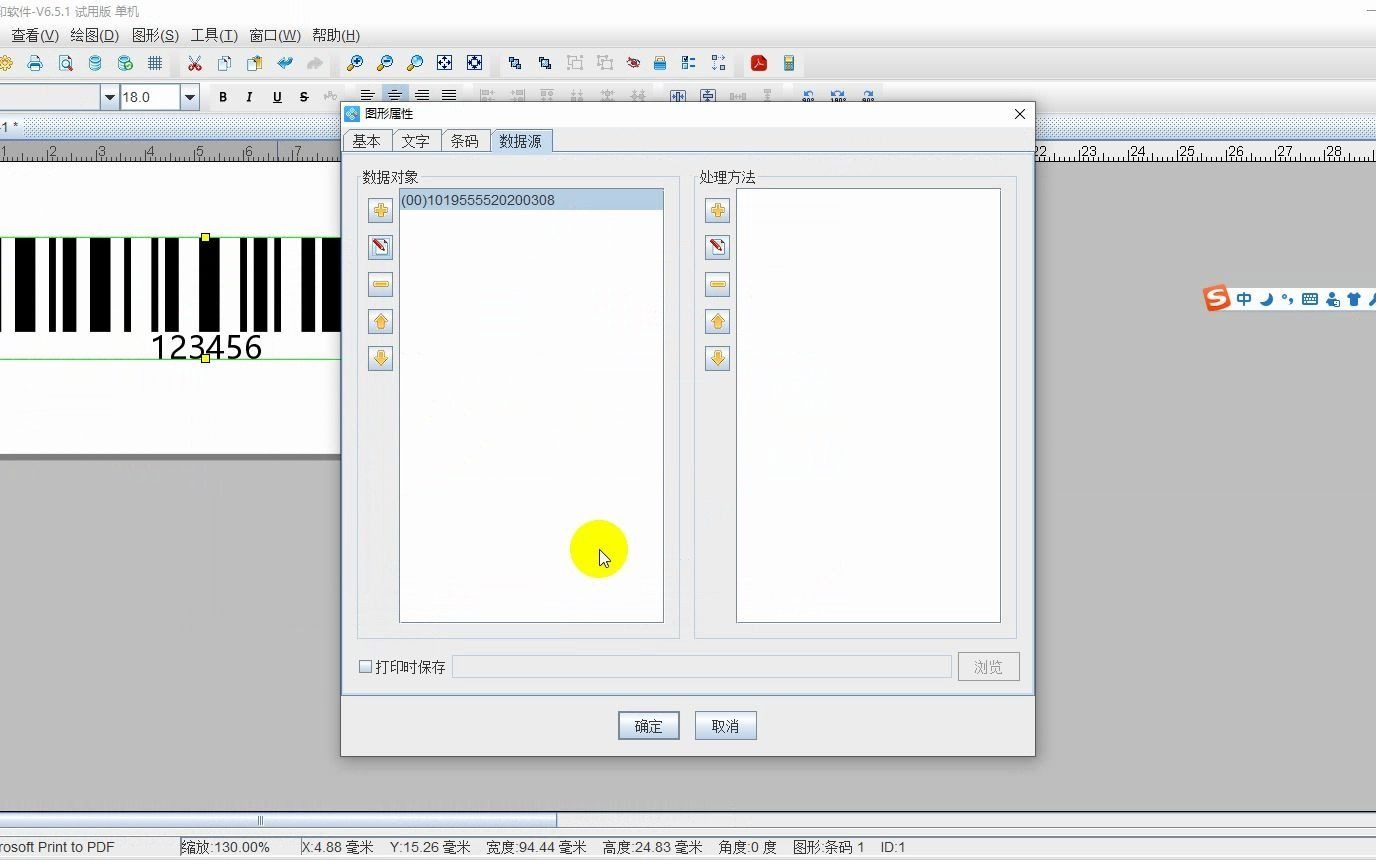Edit the processing method entry
Image resolution: width=1376 pixels, height=860 pixels.
pos(717,247)
